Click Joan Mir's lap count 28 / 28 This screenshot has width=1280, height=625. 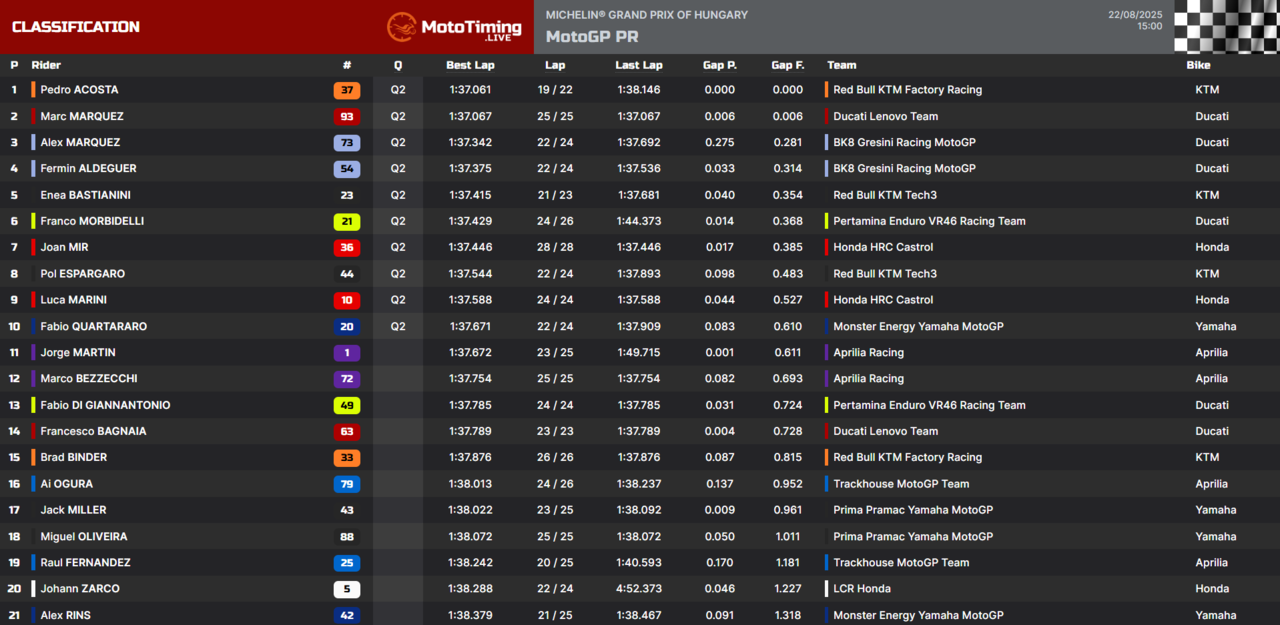coord(555,247)
